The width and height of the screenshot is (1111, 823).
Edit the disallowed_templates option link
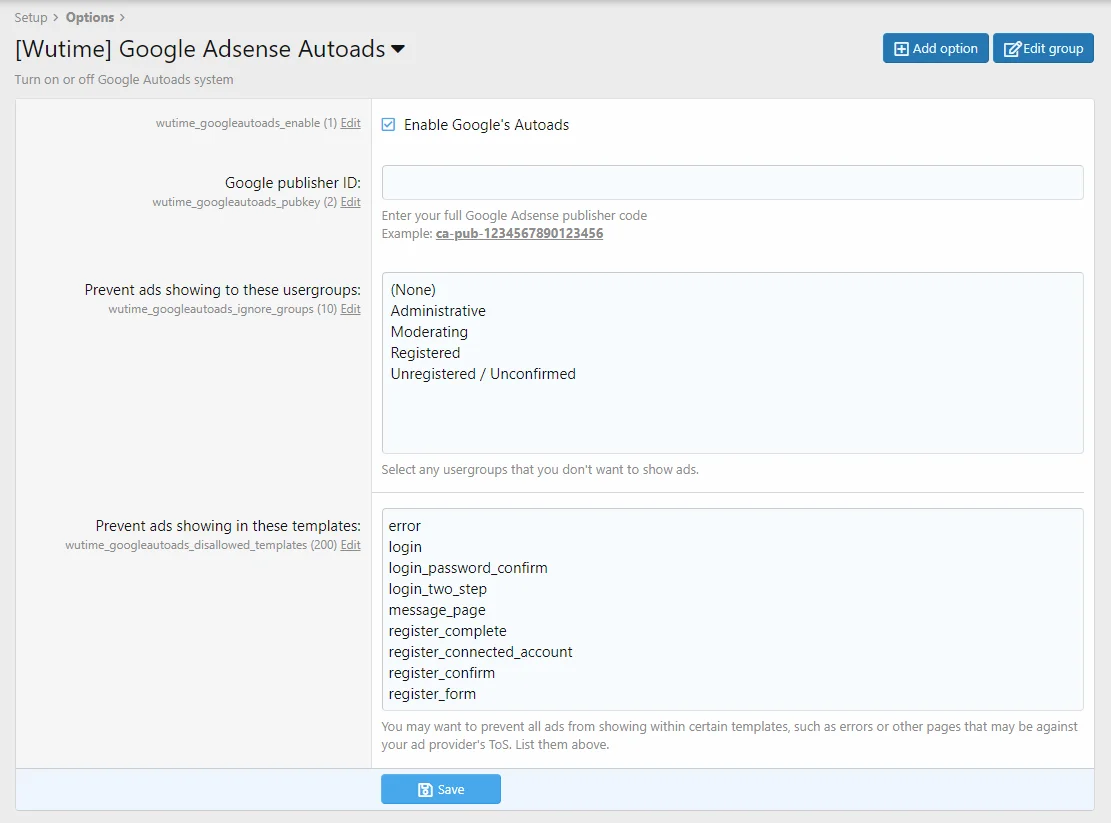[350, 545]
